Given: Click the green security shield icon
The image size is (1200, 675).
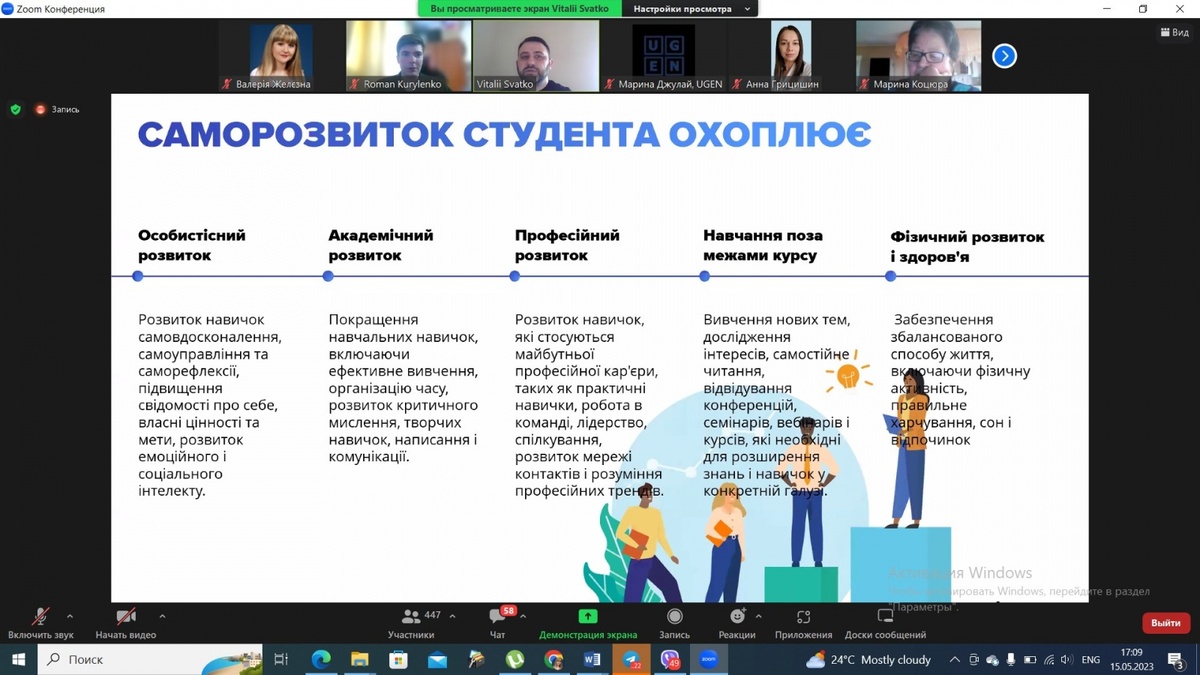Looking at the screenshot, I should pyautogui.click(x=15, y=109).
